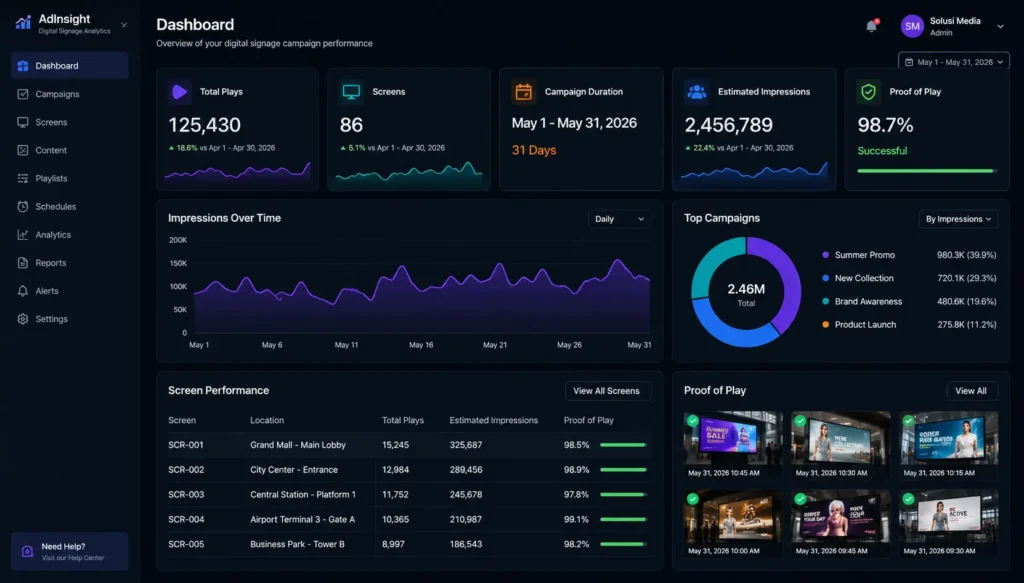Click the Playlists sidebar icon
Screen dimensions: 1024x583
23,178
